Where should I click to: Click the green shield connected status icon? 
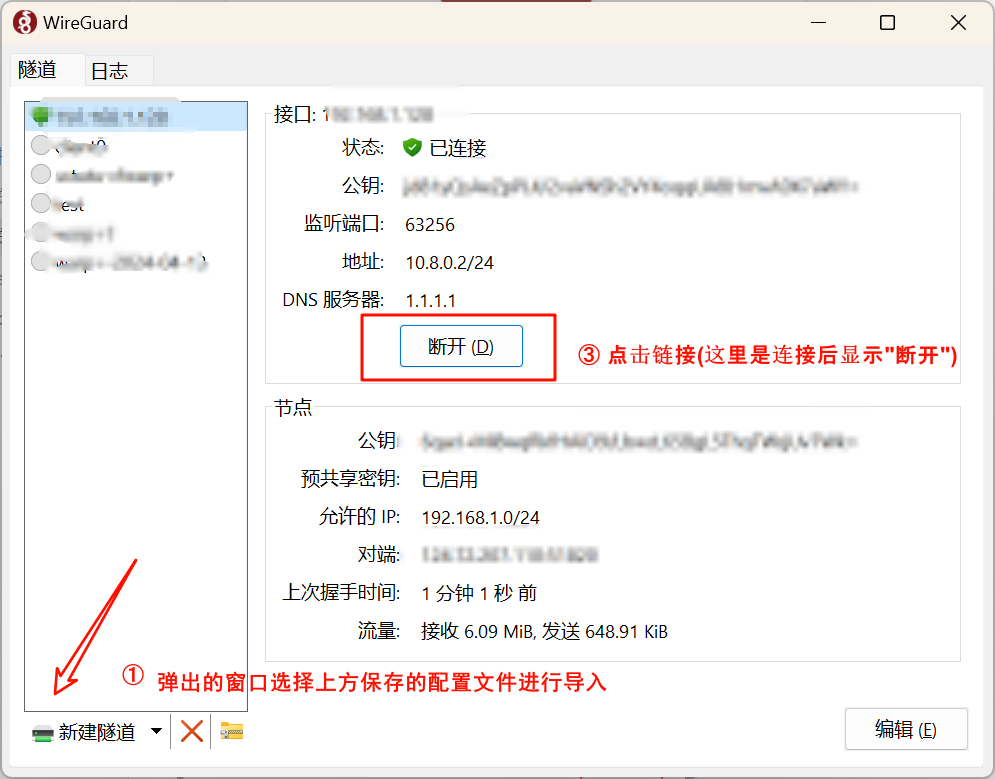coord(412,148)
